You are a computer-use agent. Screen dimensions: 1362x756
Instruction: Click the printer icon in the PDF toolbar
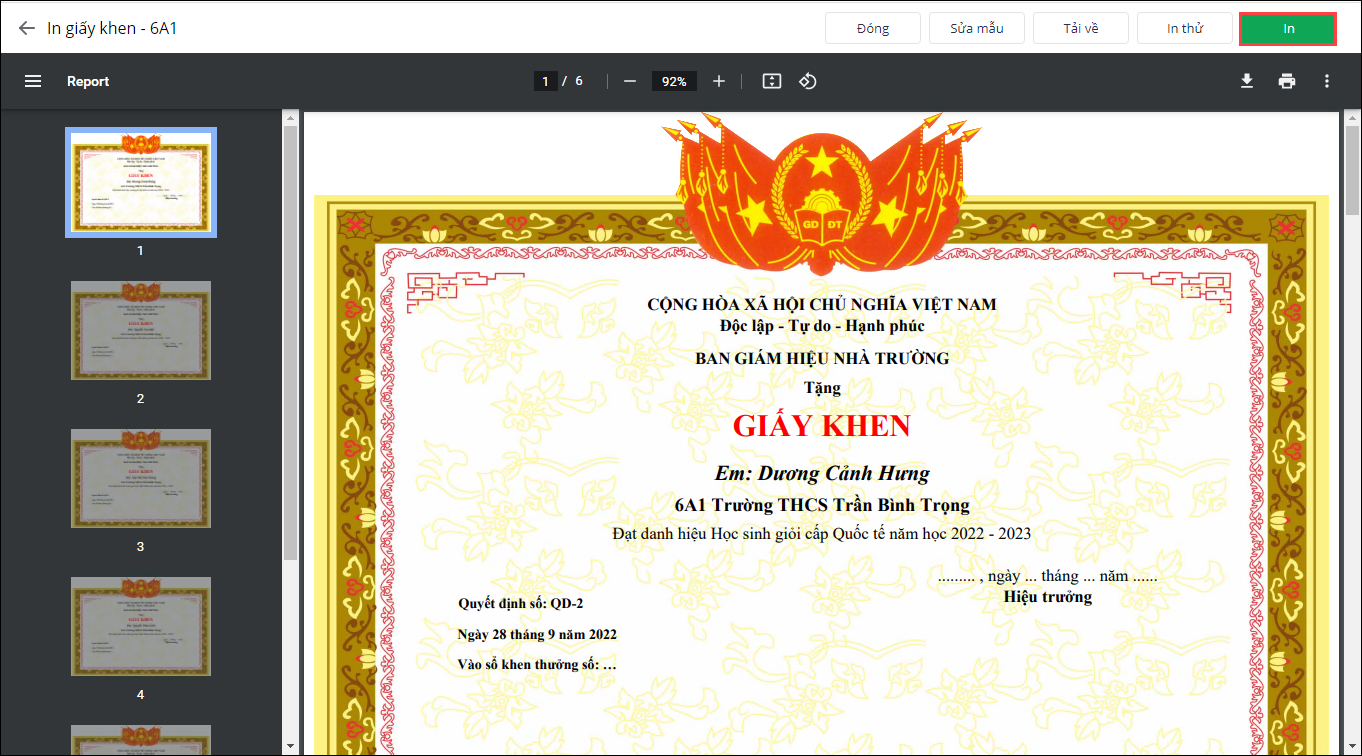pyautogui.click(x=1287, y=81)
